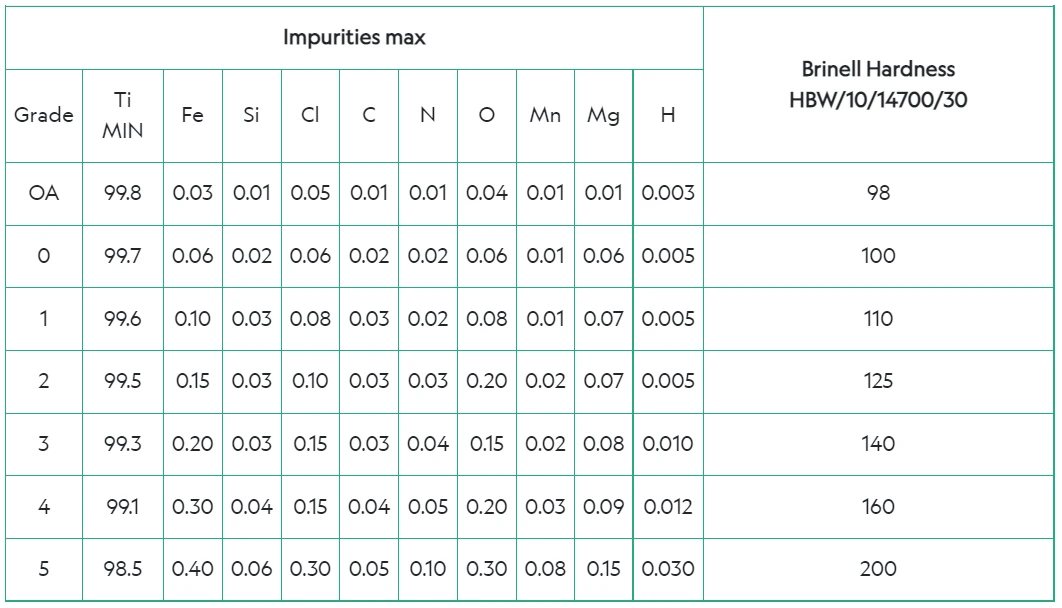This screenshot has height=608, width=1062.
Task: Select the 0.030 hydrogen value
Action: 668,569
